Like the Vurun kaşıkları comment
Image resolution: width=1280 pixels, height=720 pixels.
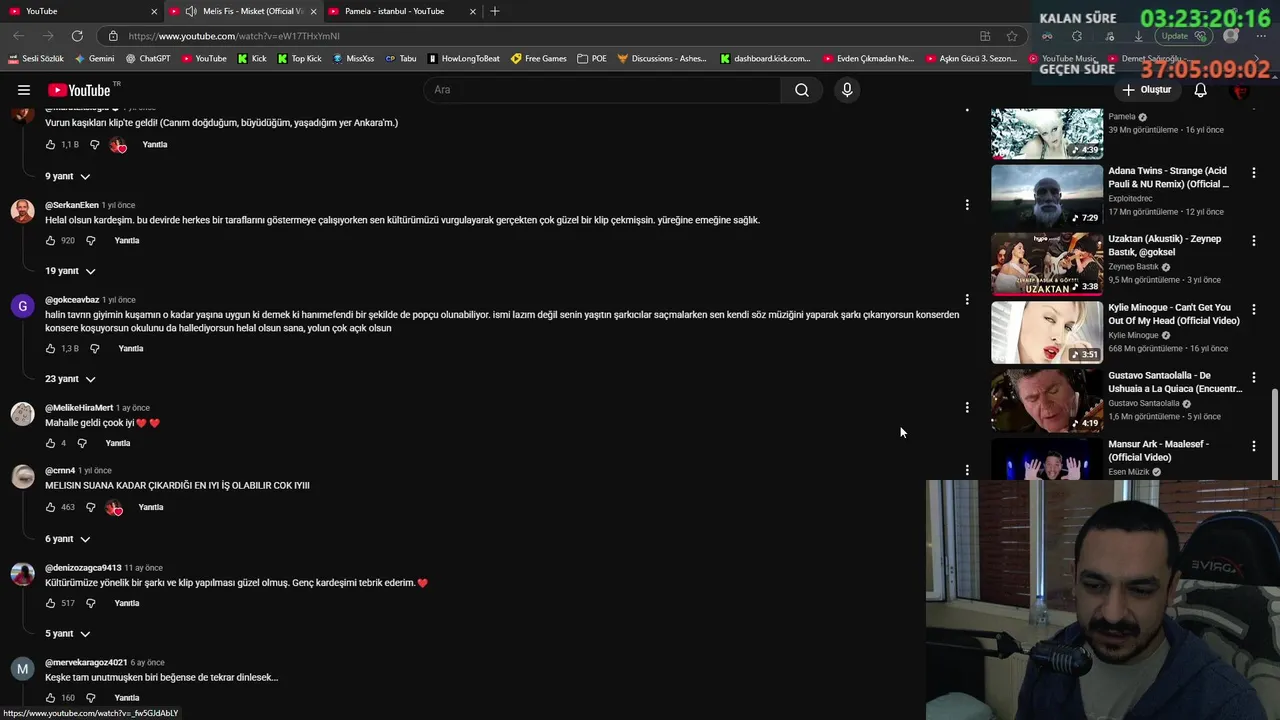[50, 145]
